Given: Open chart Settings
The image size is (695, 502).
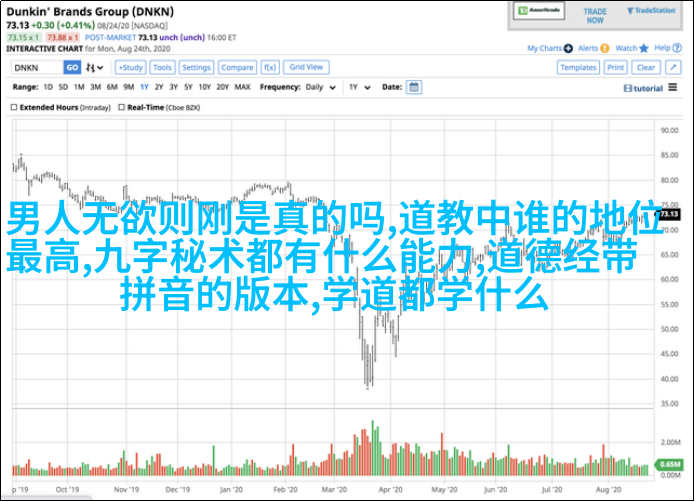Looking at the screenshot, I should [196, 67].
